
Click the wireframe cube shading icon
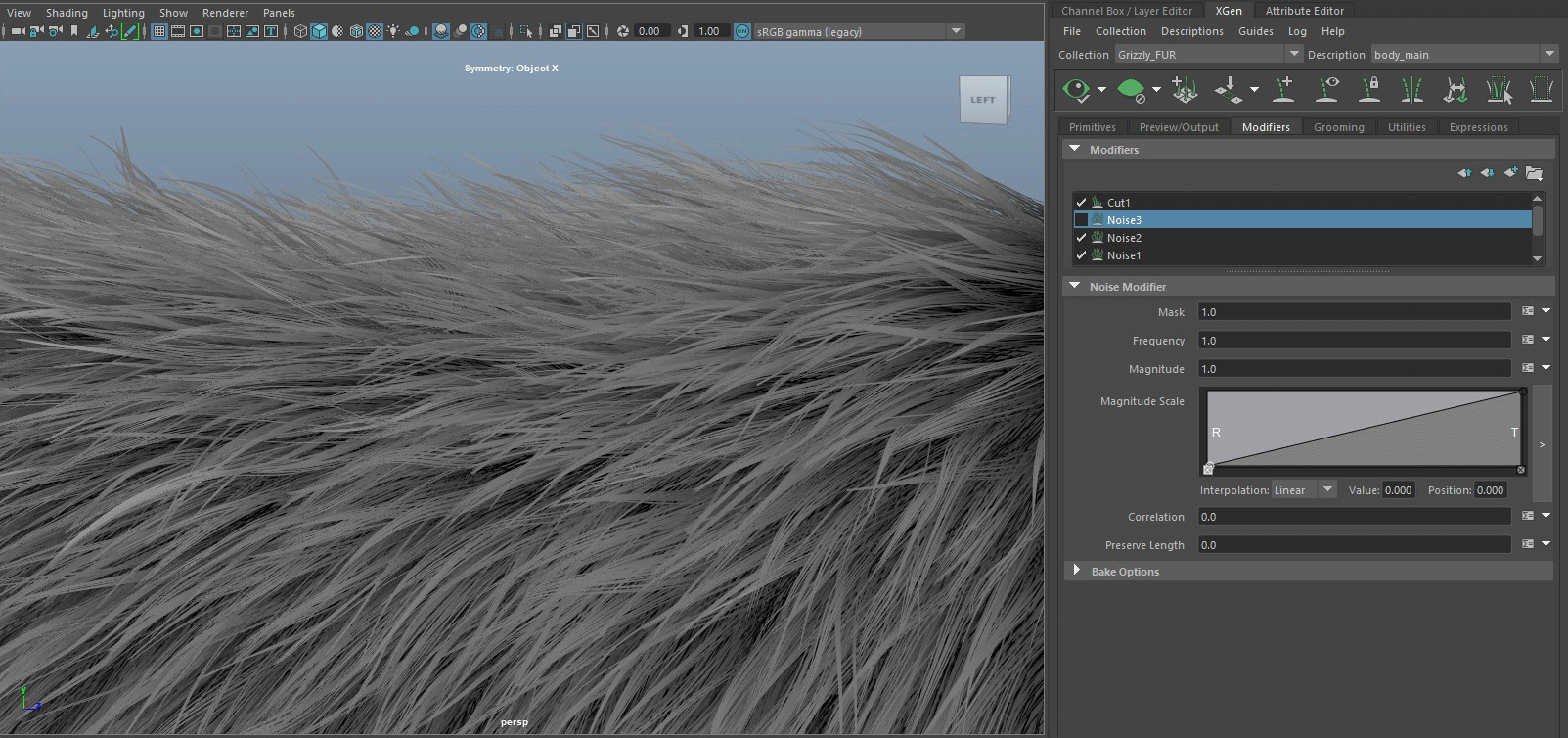click(300, 31)
